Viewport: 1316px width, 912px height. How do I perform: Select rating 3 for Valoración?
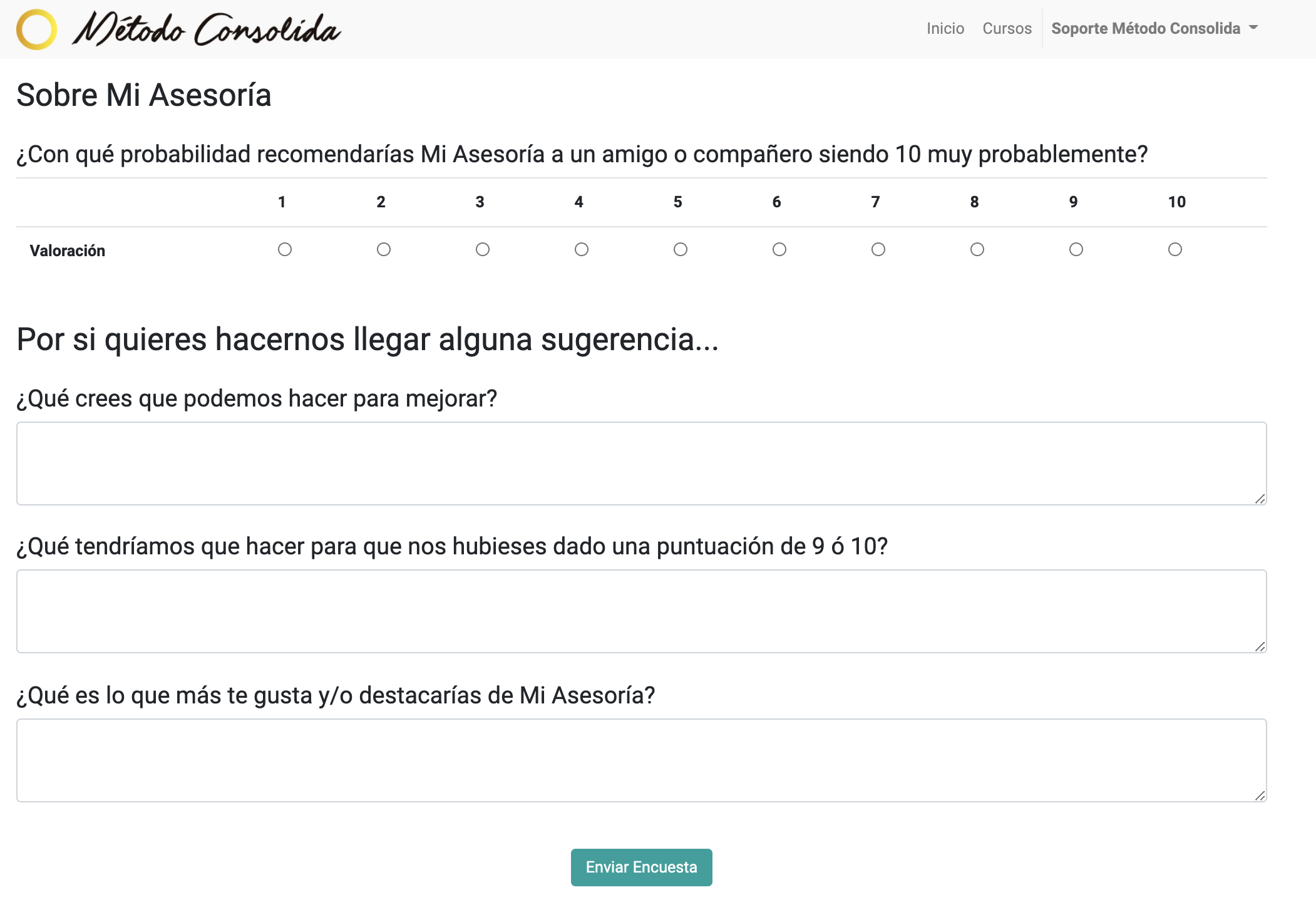pos(483,249)
